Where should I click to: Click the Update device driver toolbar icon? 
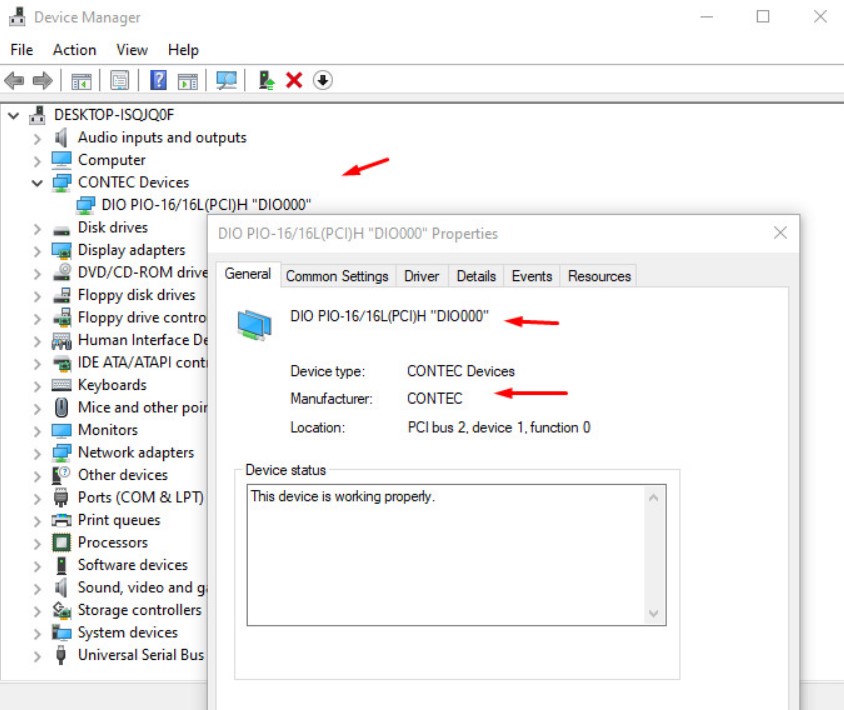pos(266,80)
